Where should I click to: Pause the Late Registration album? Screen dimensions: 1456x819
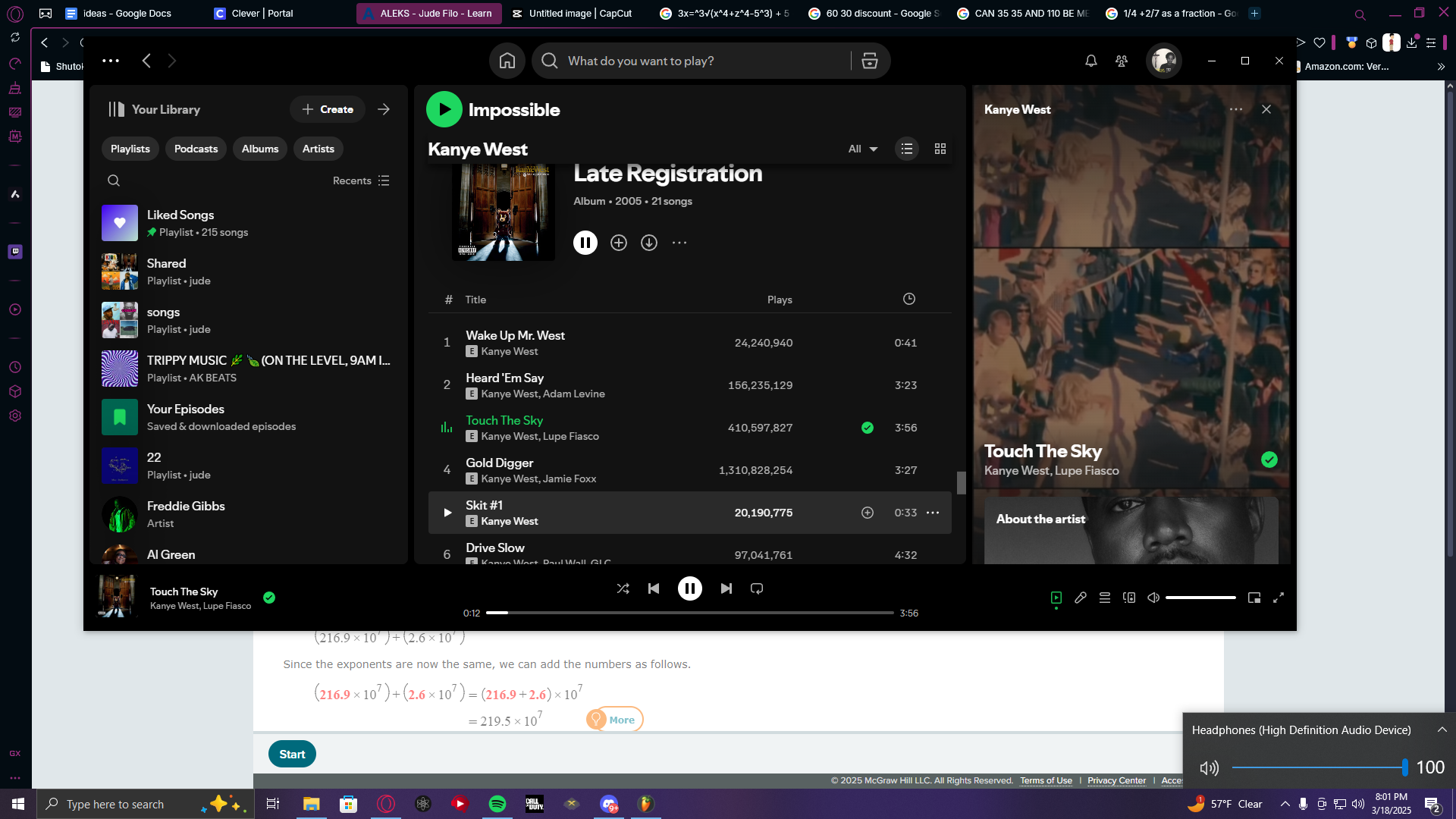pyautogui.click(x=585, y=243)
